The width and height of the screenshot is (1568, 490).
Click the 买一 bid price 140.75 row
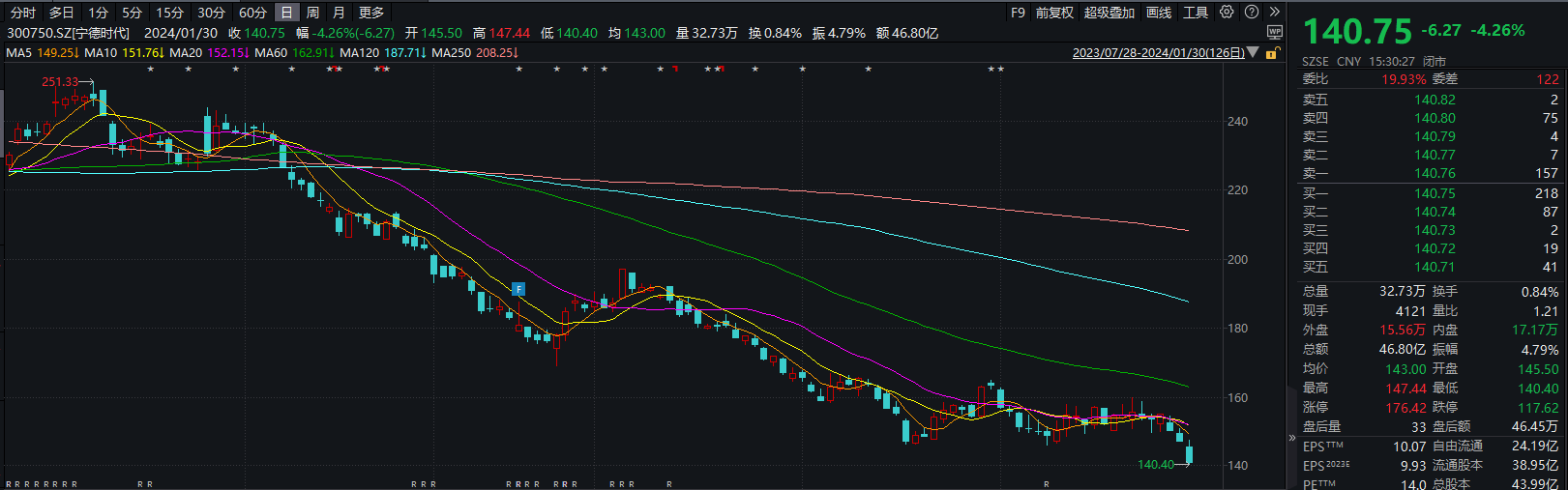click(x=1430, y=193)
